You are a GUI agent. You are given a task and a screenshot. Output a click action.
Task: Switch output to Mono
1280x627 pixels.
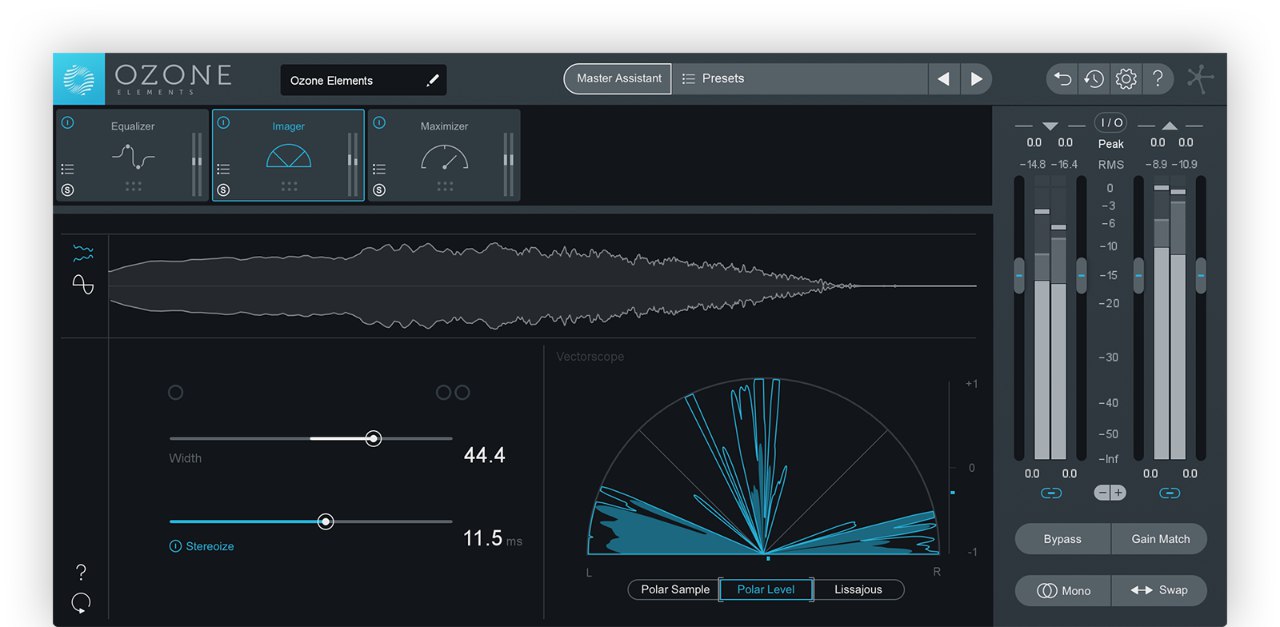point(1062,590)
